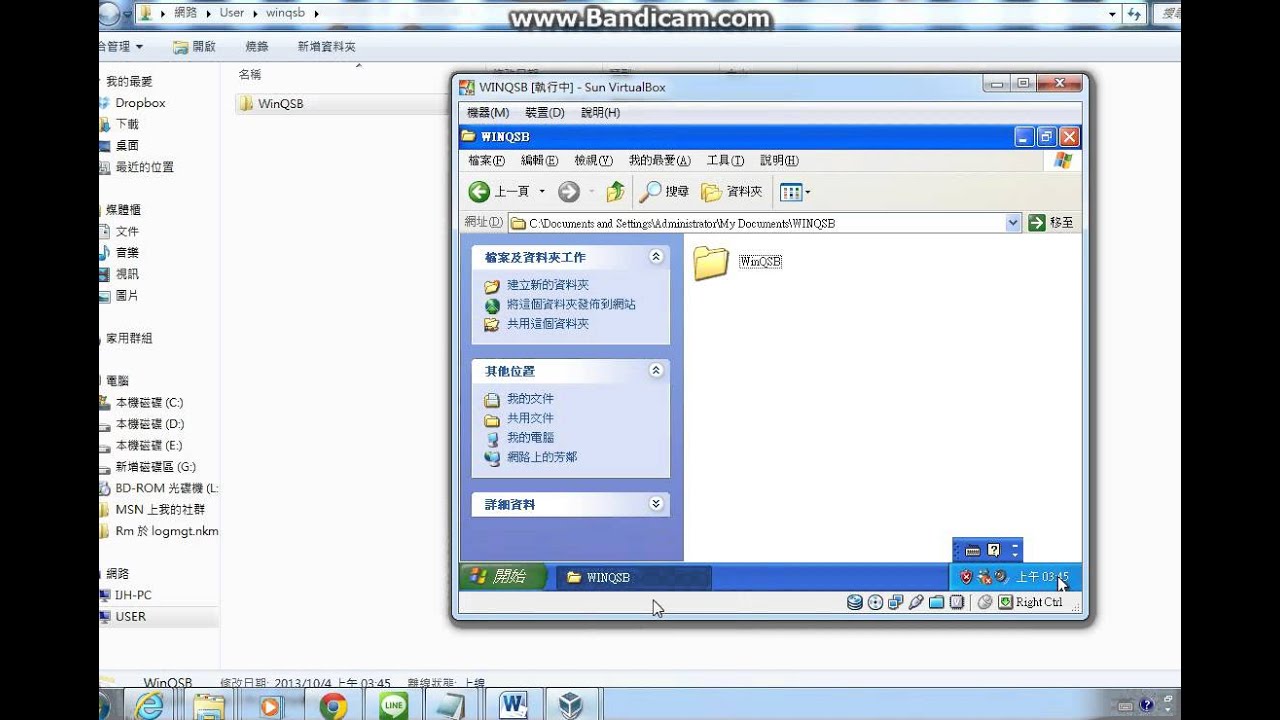Click the red security shield tray icon in XP

(x=966, y=577)
